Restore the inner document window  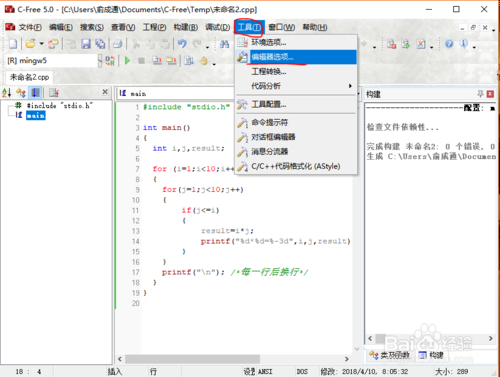[473, 28]
